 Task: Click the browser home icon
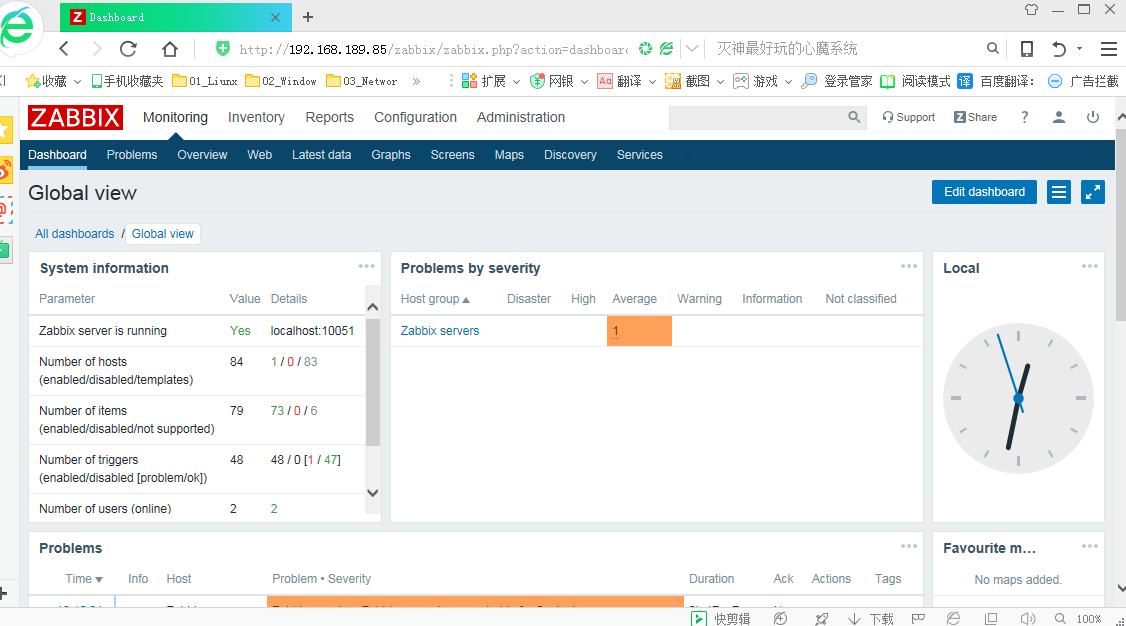tap(170, 49)
